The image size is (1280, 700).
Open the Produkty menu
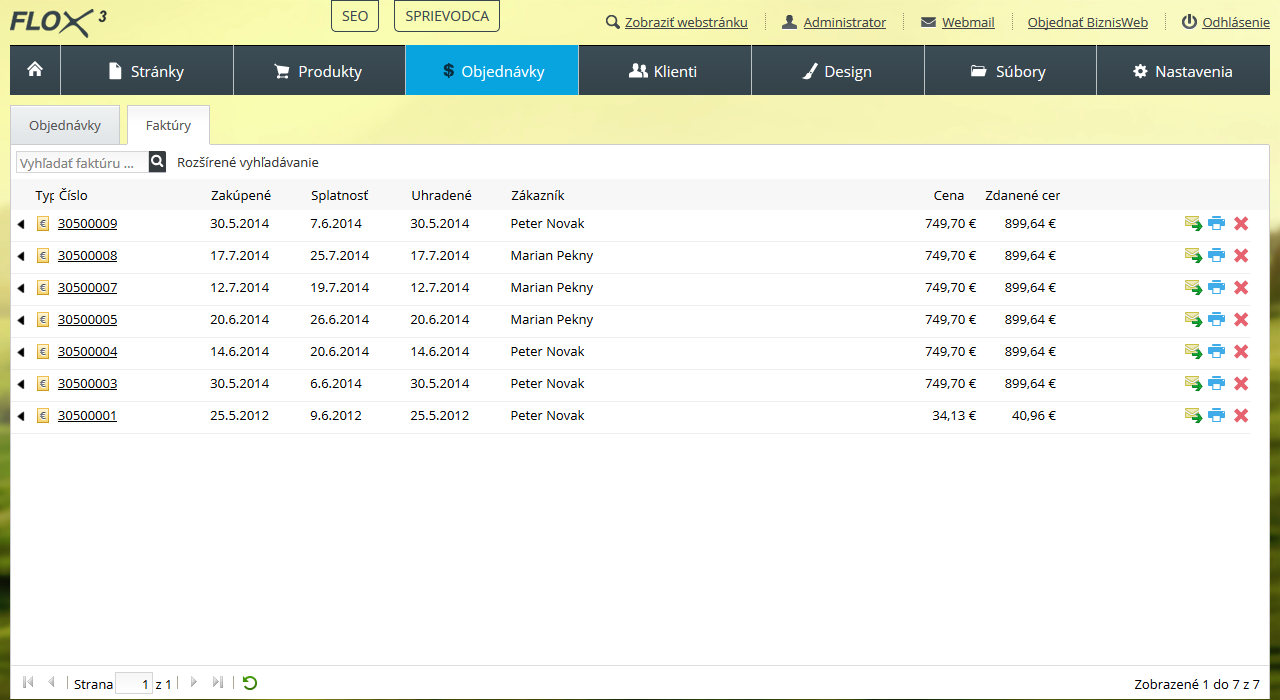319,71
